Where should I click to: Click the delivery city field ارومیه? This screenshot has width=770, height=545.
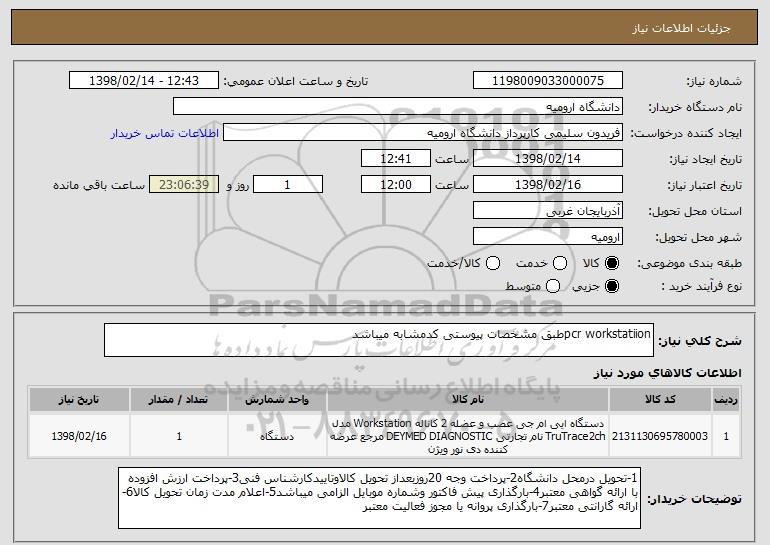[548, 237]
